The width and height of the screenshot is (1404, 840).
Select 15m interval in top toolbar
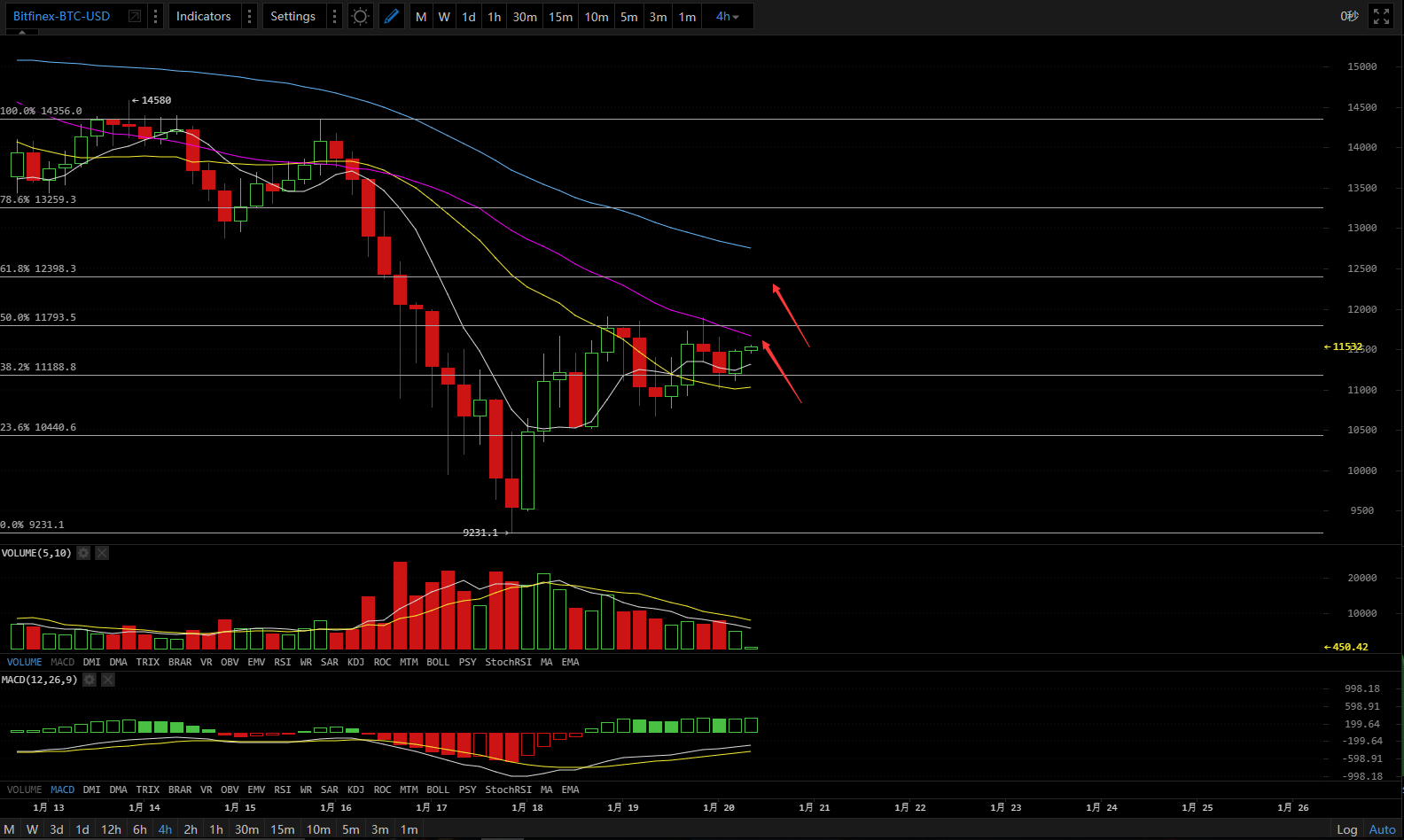pyautogui.click(x=560, y=17)
